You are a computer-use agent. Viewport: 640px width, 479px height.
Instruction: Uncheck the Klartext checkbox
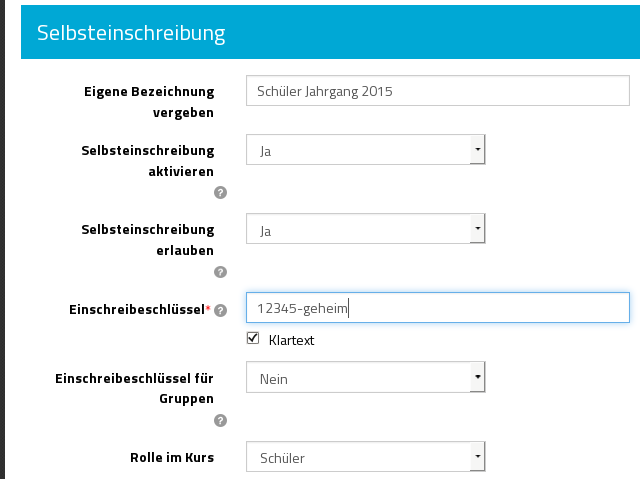click(x=253, y=340)
